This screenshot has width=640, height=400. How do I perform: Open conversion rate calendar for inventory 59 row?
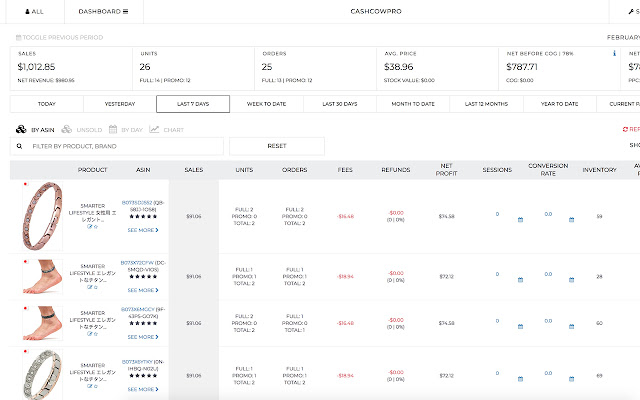571,220
